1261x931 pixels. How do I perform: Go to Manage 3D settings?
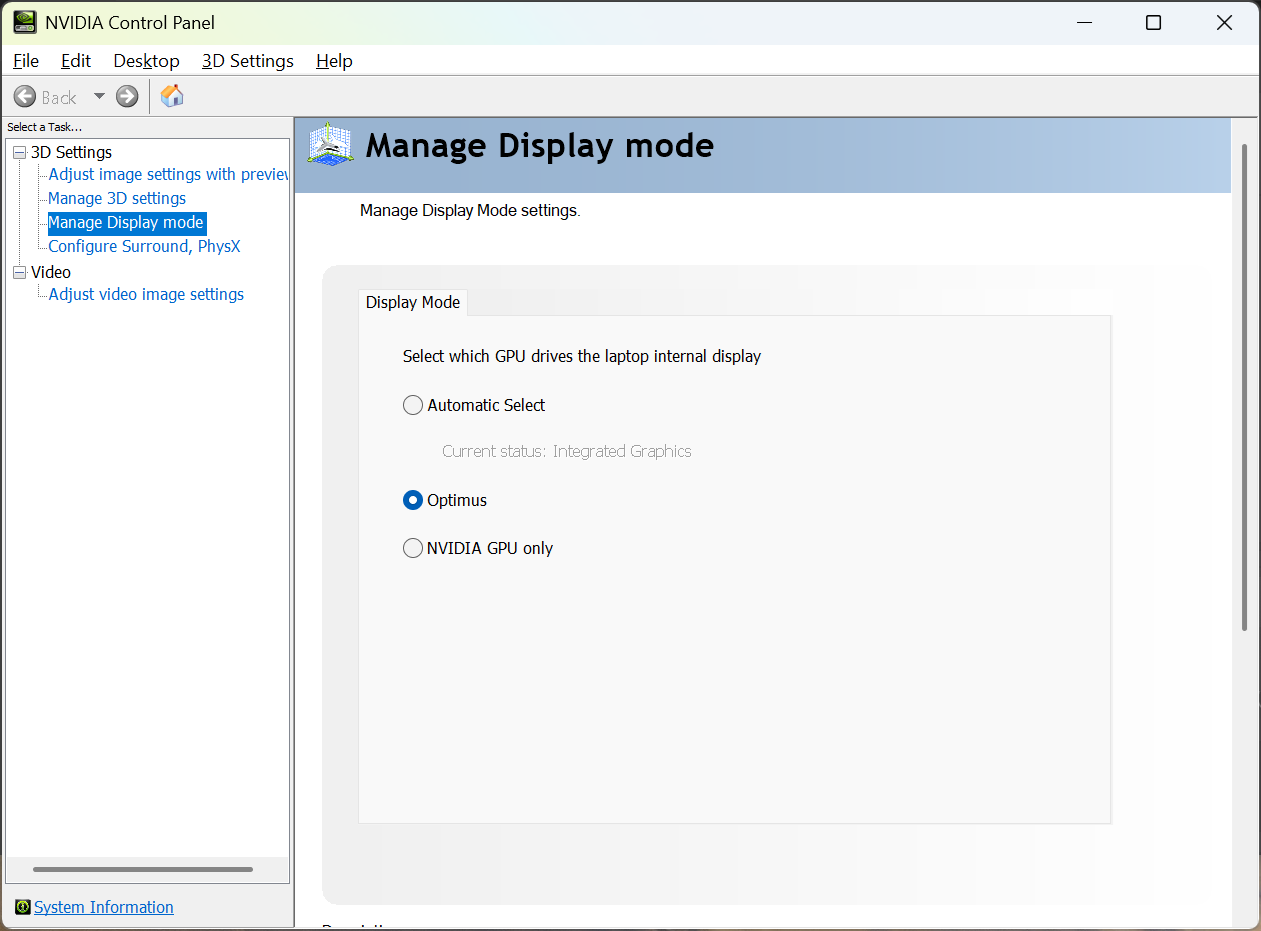click(x=117, y=198)
